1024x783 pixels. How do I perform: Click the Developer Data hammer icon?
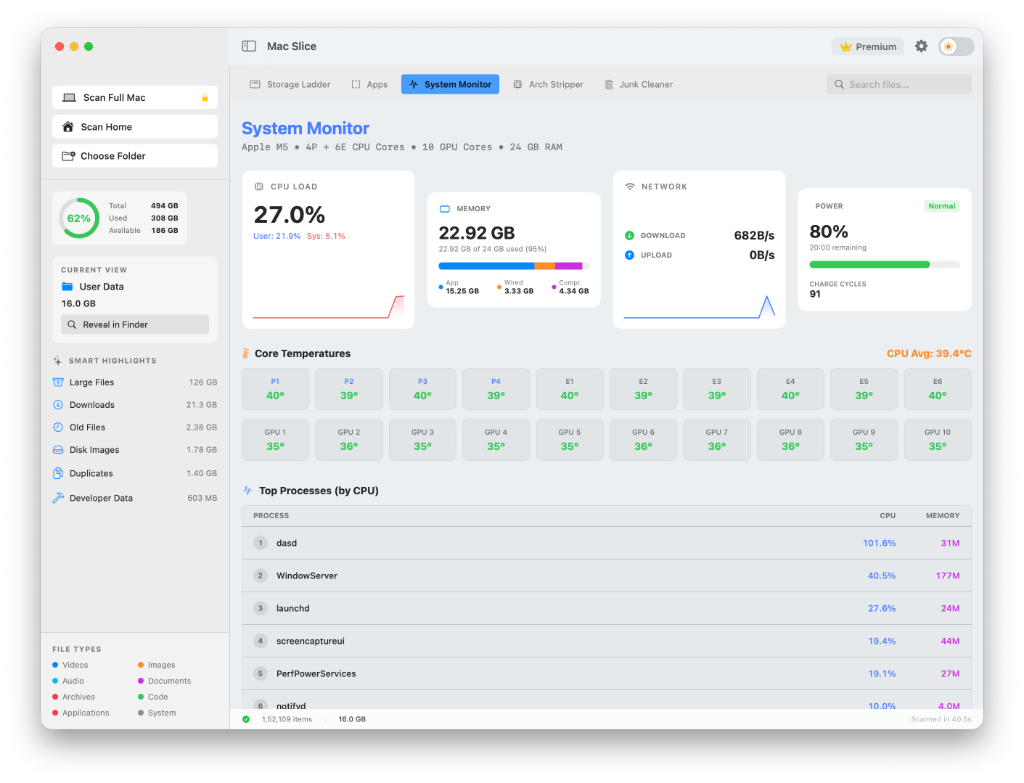click(58, 498)
